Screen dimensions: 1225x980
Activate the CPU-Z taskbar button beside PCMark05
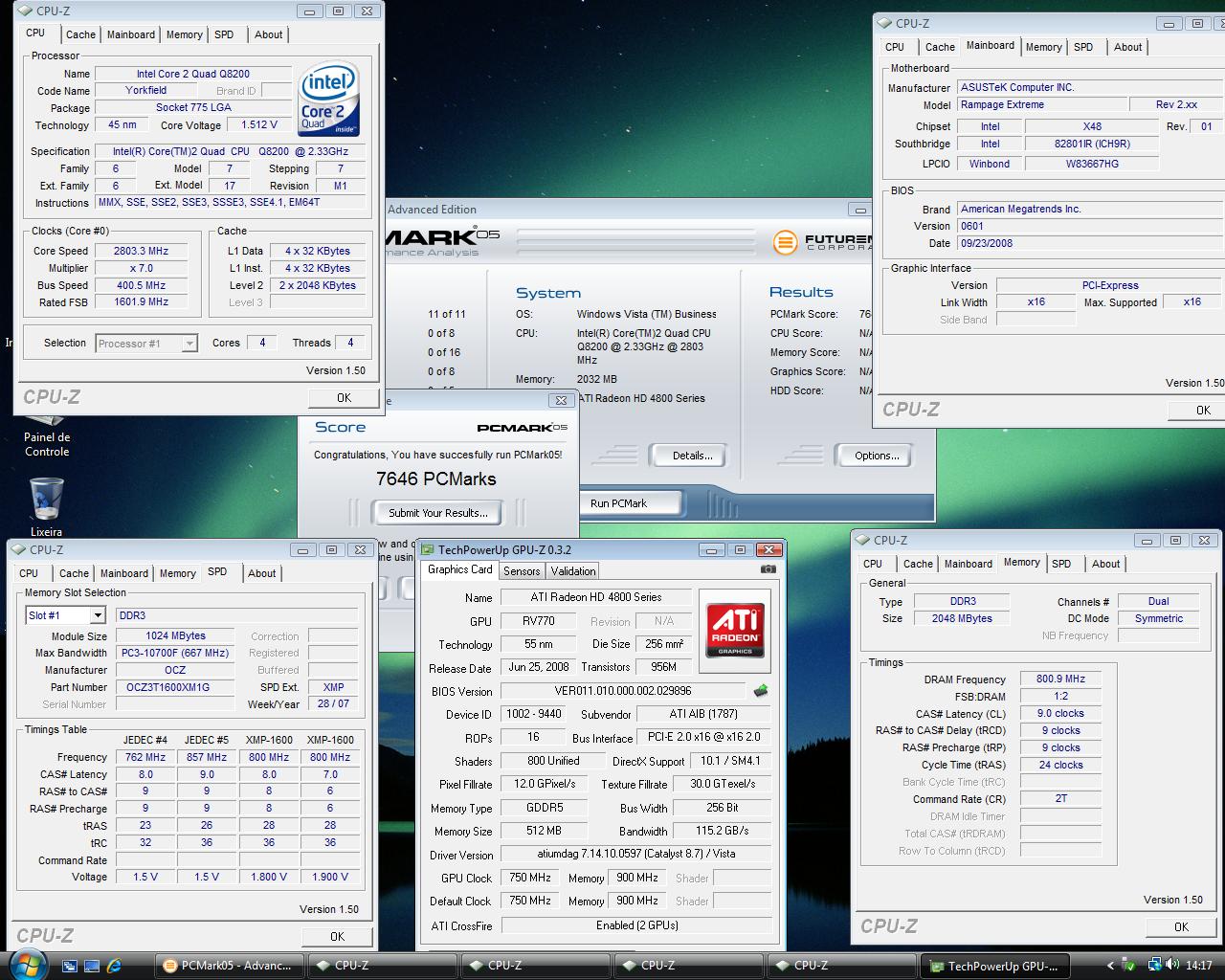(383, 966)
